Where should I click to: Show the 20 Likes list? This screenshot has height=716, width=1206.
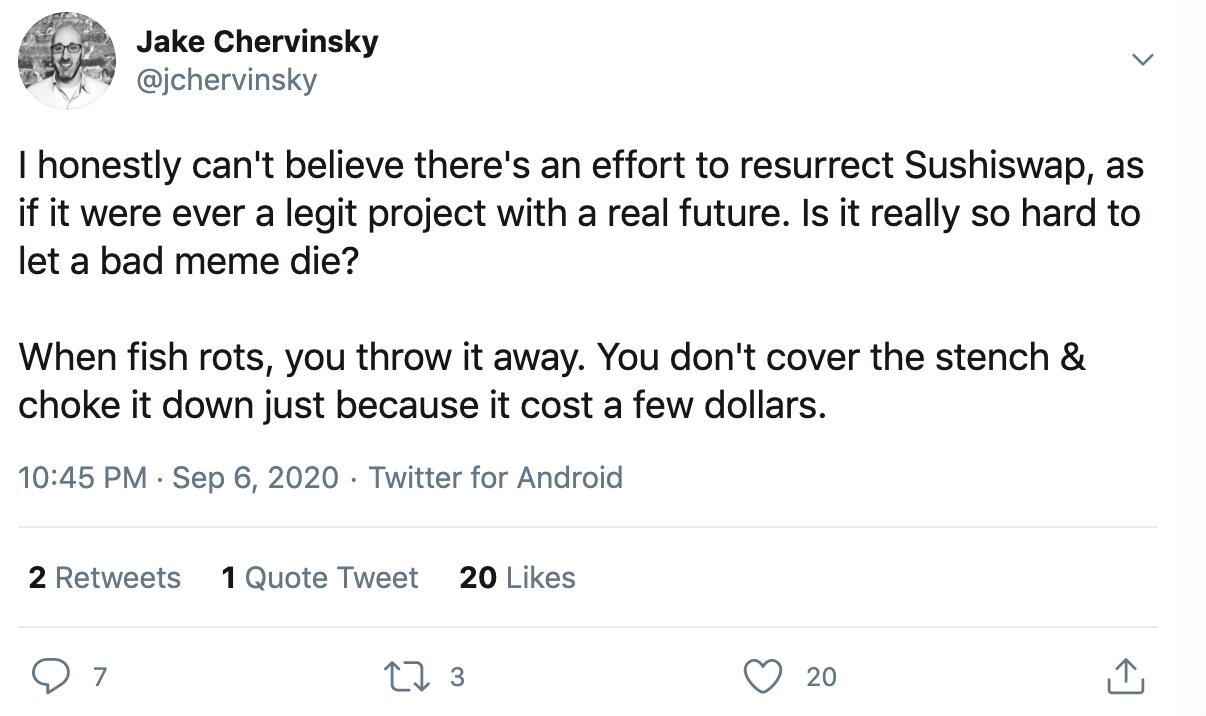pos(517,577)
